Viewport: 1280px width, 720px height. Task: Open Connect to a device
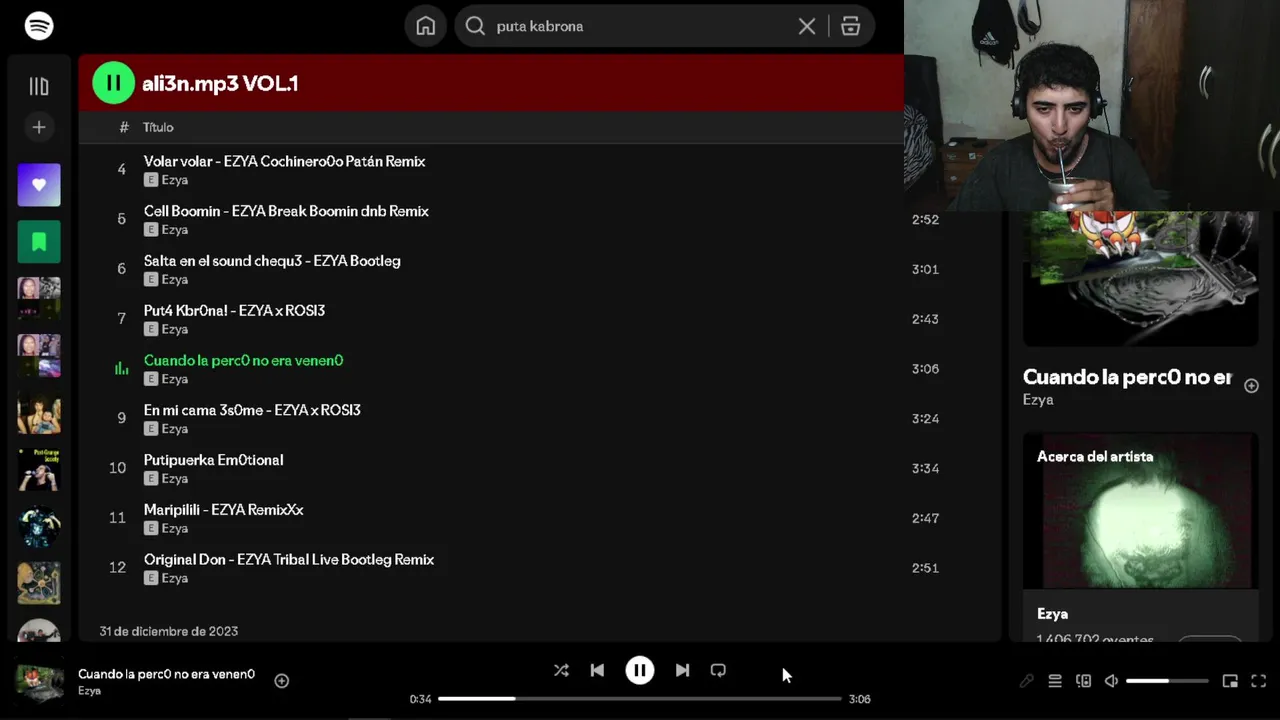click(x=1083, y=681)
